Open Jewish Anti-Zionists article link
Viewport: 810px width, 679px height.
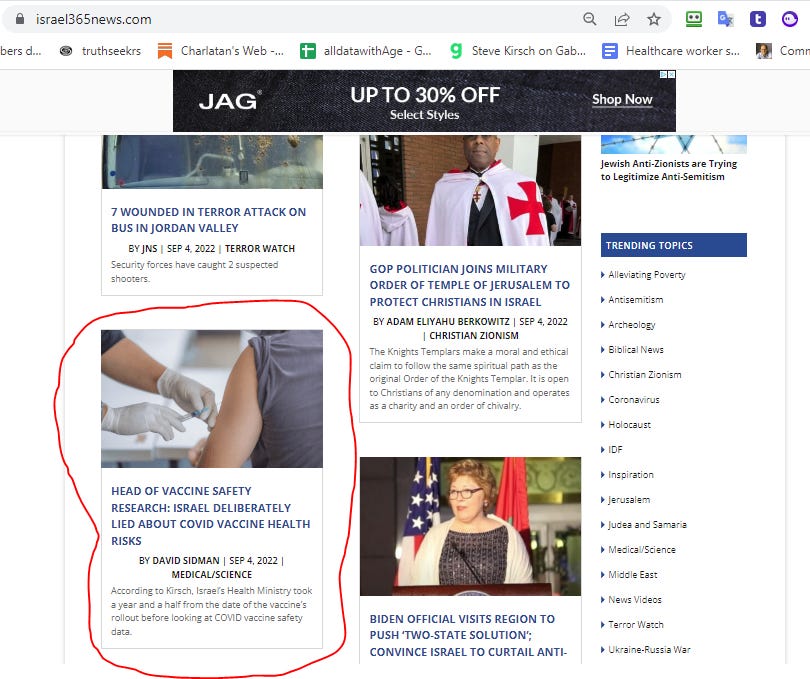pos(668,170)
